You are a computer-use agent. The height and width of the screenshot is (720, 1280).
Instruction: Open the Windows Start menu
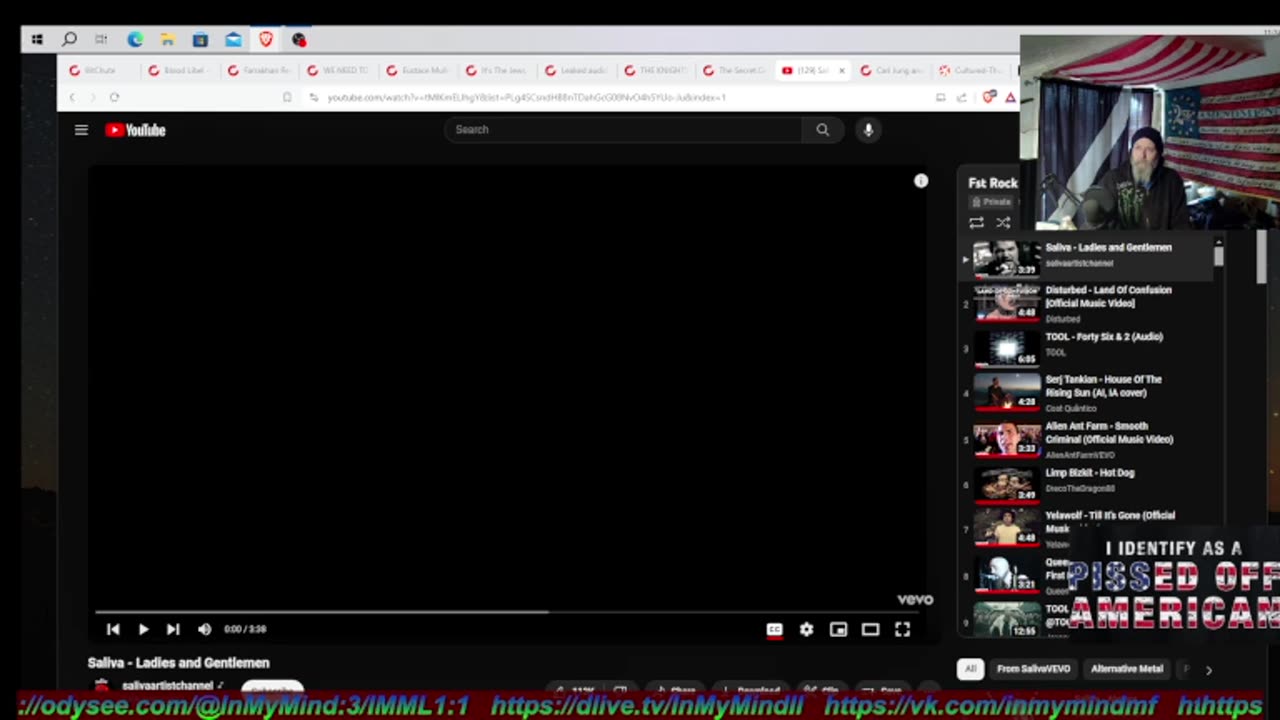[37, 40]
